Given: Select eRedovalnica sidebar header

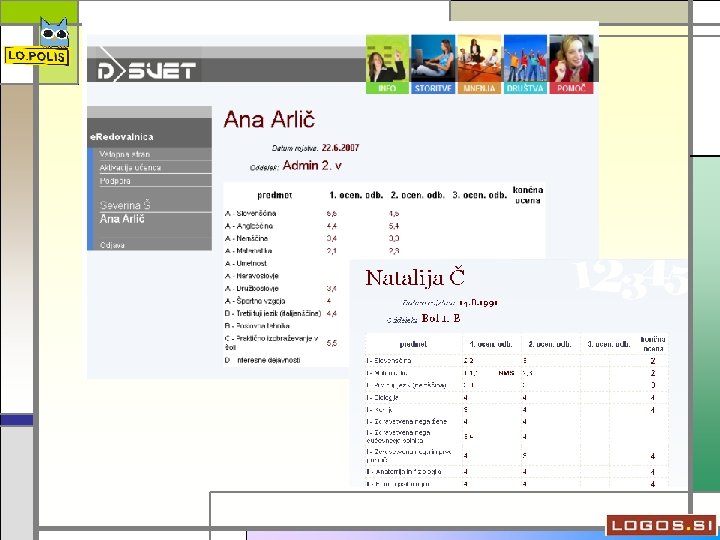Looking at the screenshot, I should (122, 137).
